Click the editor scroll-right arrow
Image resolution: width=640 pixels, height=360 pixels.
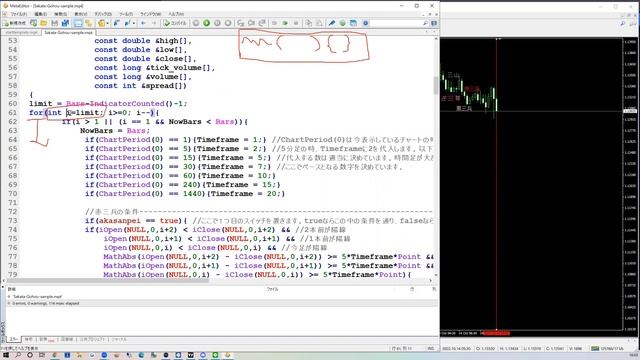[430, 280]
